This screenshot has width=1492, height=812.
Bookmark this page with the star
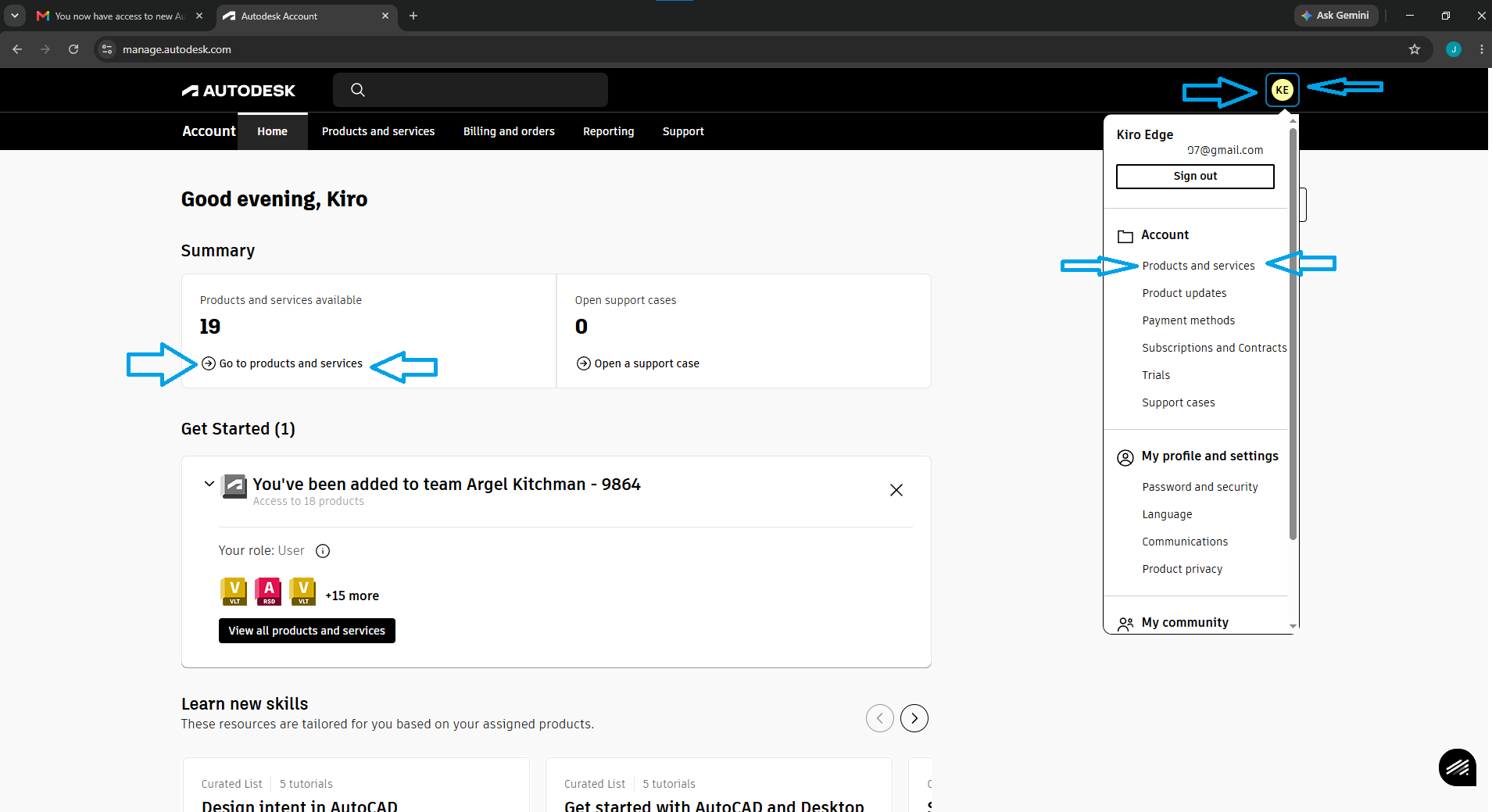1415,49
